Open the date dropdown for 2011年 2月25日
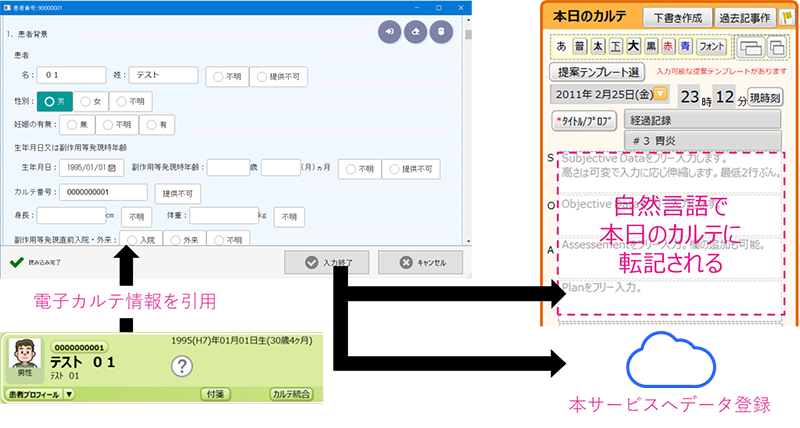This screenshot has height=428, width=800. (659, 95)
